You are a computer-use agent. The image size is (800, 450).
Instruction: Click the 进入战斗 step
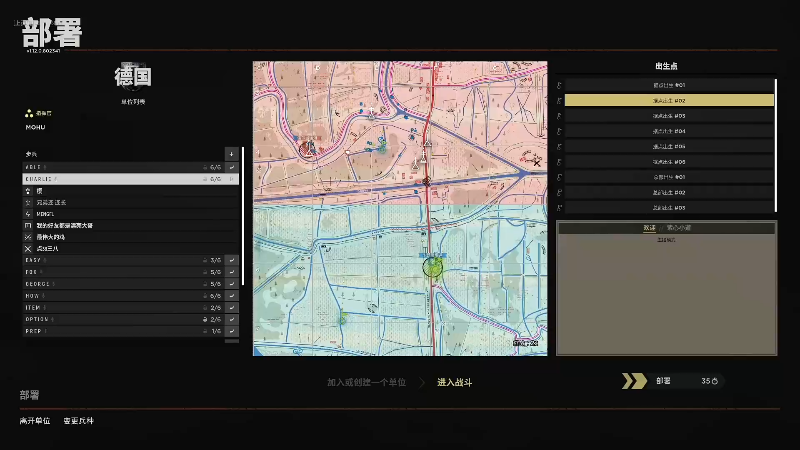tap(455, 382)
